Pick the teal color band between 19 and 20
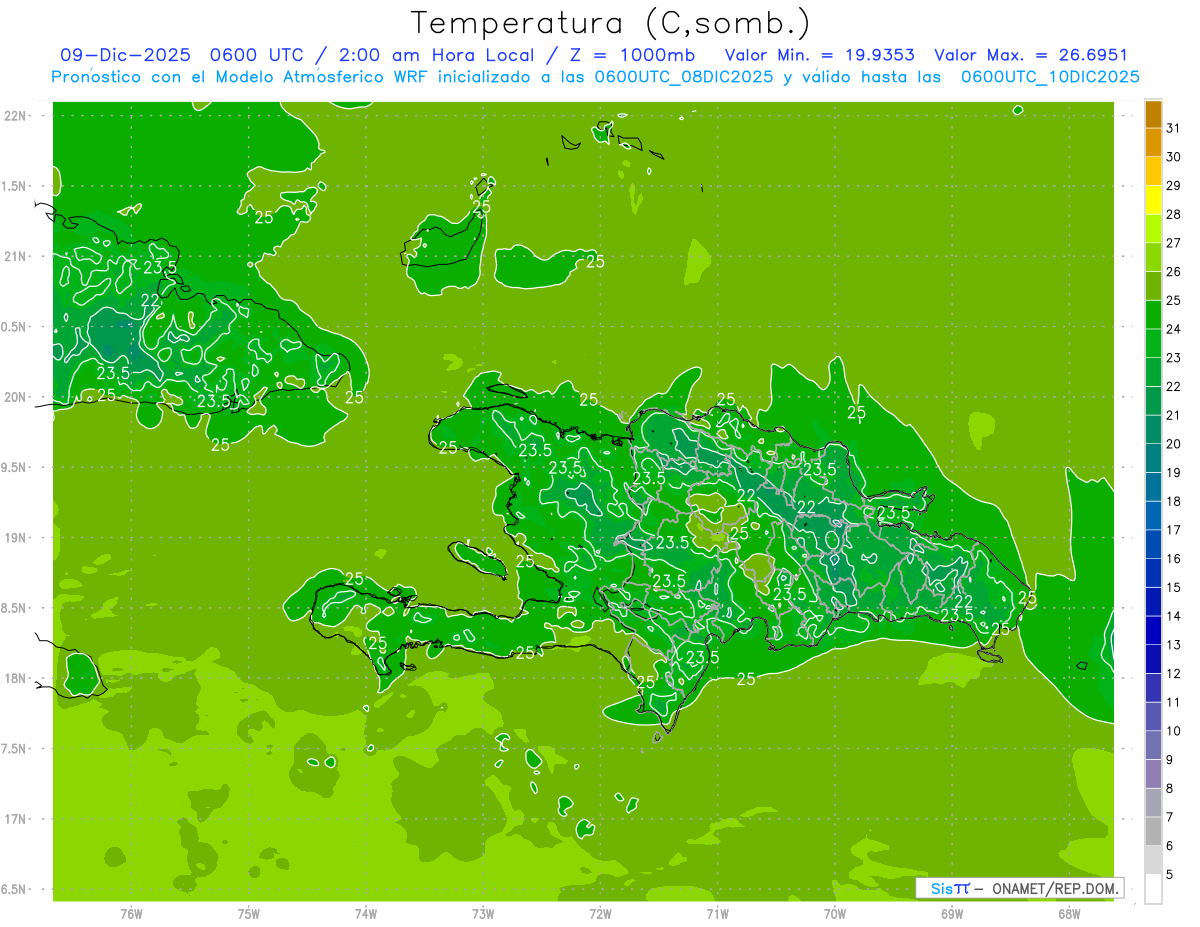1200x927 pixels. coord(1153,458)
